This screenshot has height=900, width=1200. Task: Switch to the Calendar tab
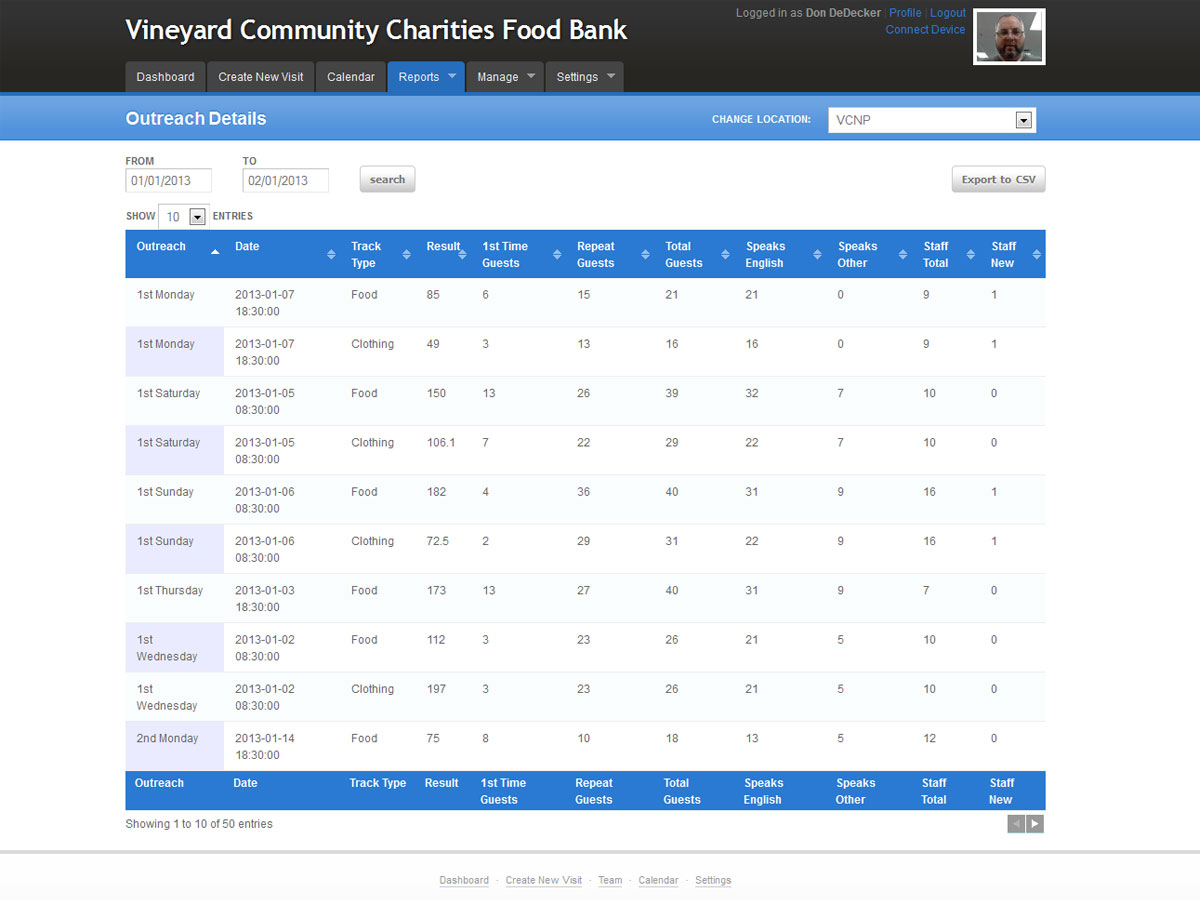click(351, 77)
